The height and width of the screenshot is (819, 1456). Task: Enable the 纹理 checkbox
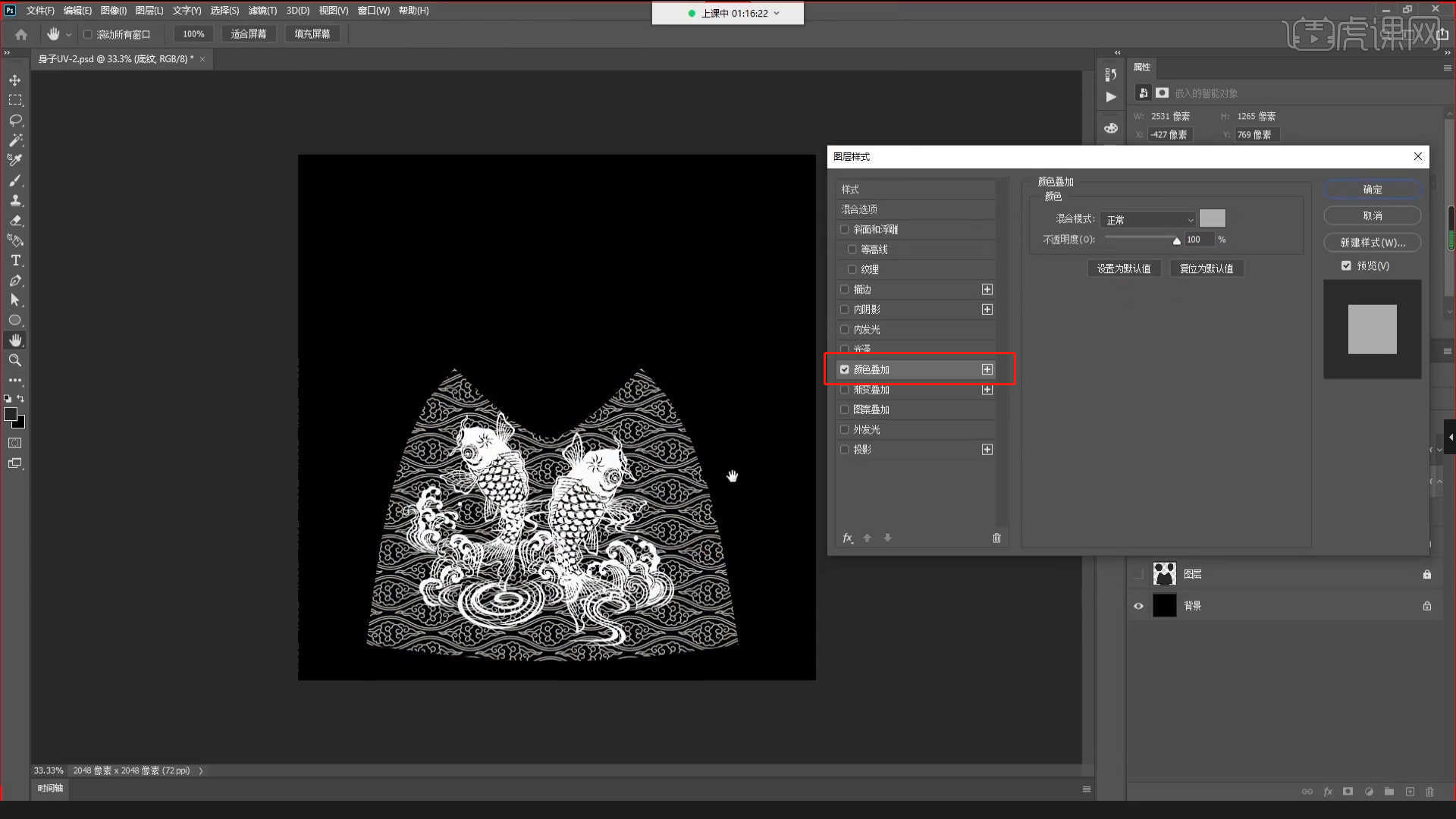pyautogui.click(x=852, y=269)
